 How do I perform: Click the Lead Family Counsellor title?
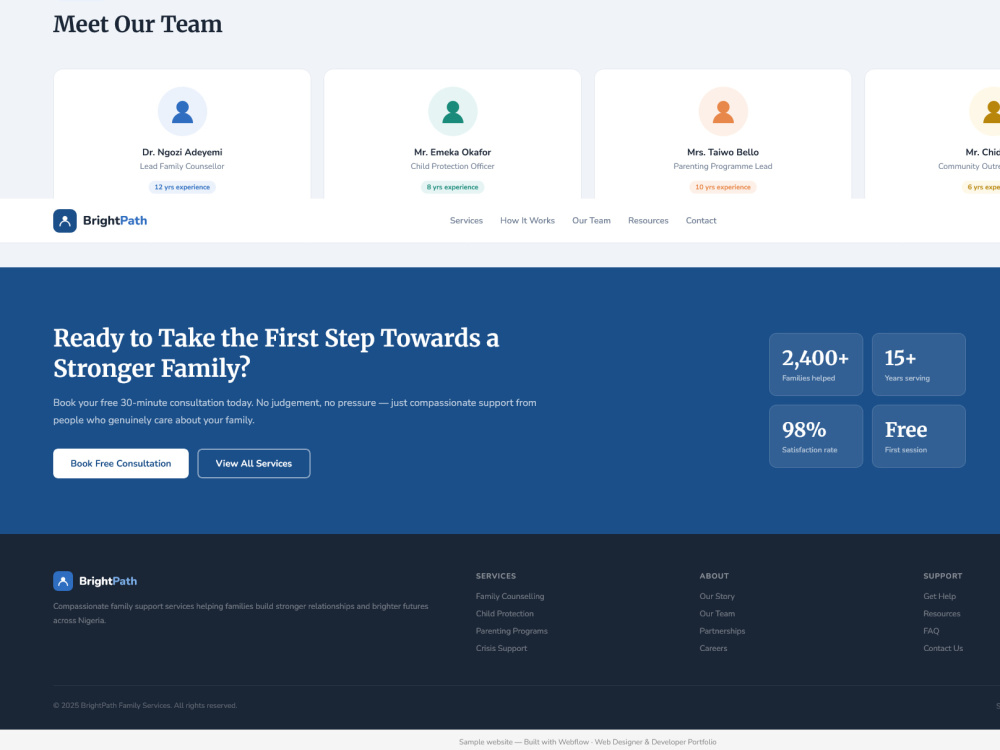tap(182, 166)
